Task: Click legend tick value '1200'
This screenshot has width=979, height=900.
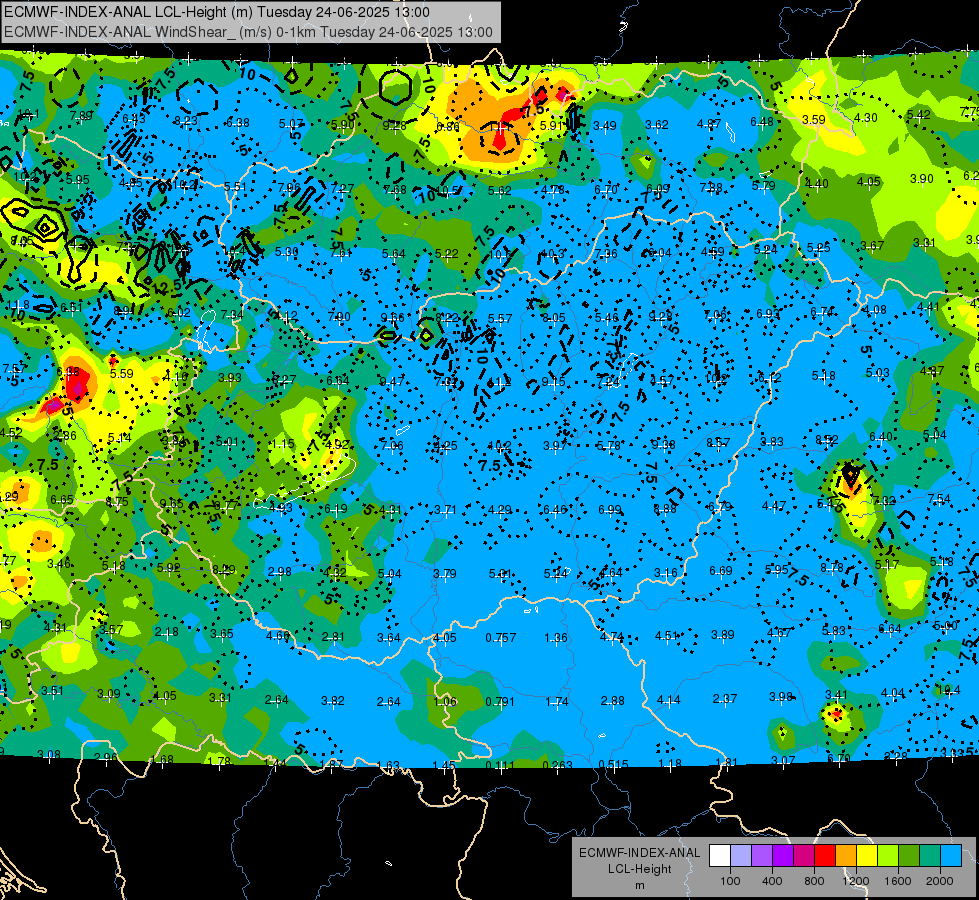Action: tap(856, 881)
